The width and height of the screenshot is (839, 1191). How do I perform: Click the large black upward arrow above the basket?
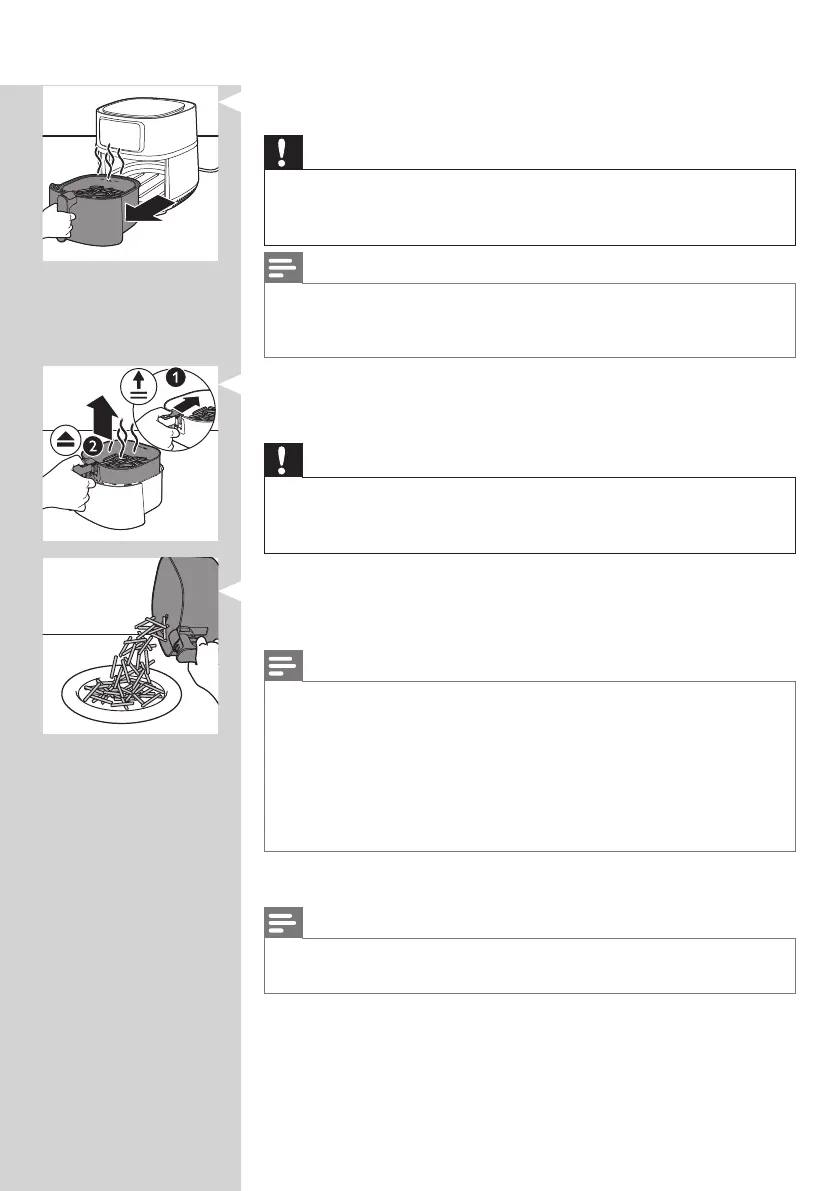[101, 417]
